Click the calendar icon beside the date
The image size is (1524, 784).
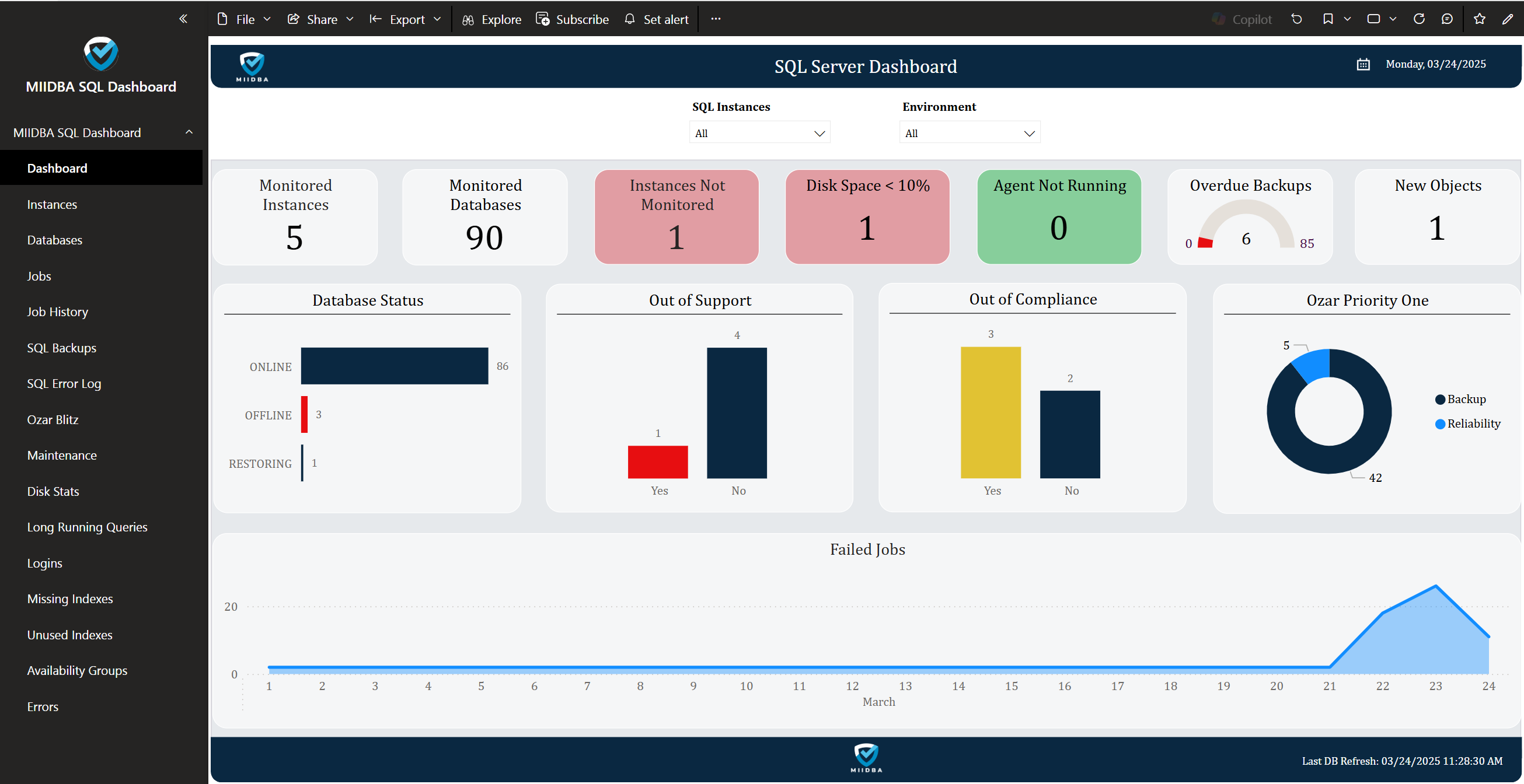pos(1363,64)
